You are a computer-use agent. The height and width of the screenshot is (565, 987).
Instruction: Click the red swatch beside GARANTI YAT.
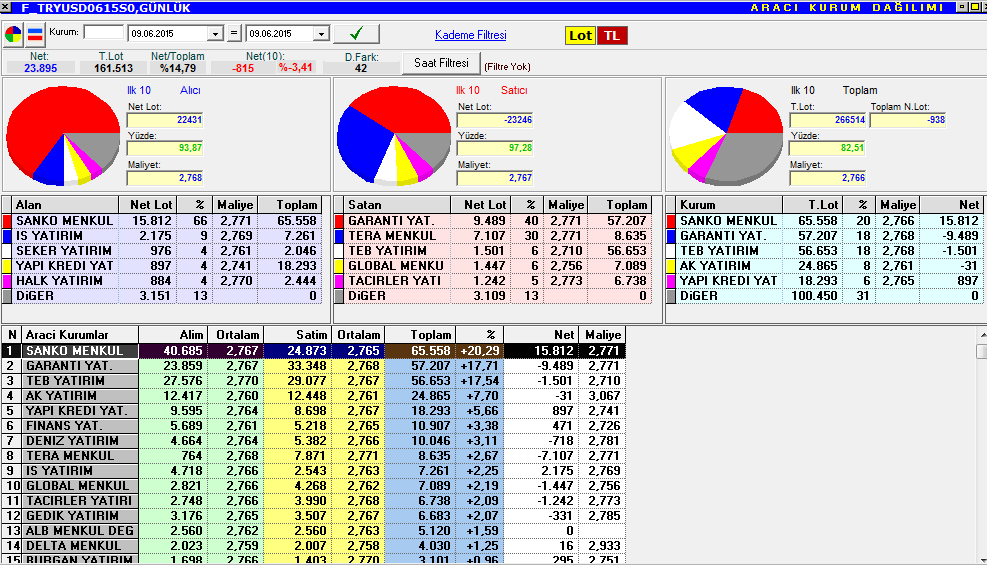tap(339, 221)
